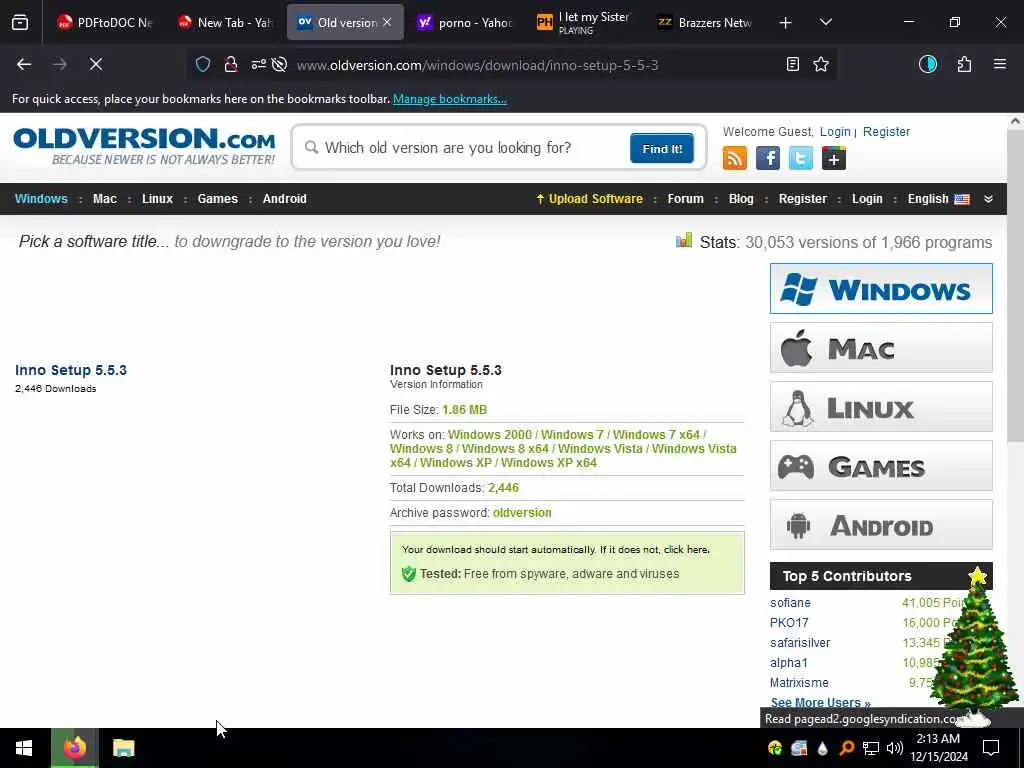Click the orange magnifier tray icon

tap(846, 748)
